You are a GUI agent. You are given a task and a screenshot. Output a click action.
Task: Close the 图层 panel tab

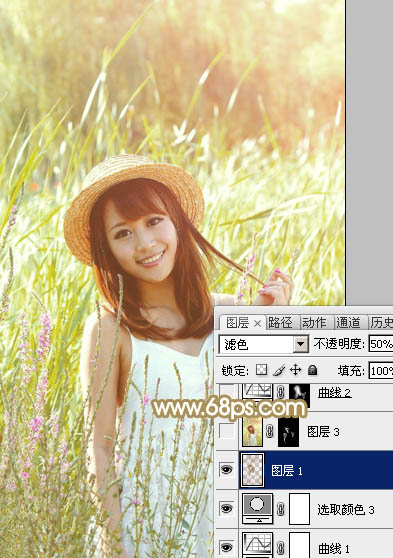(x=257, y=323)
